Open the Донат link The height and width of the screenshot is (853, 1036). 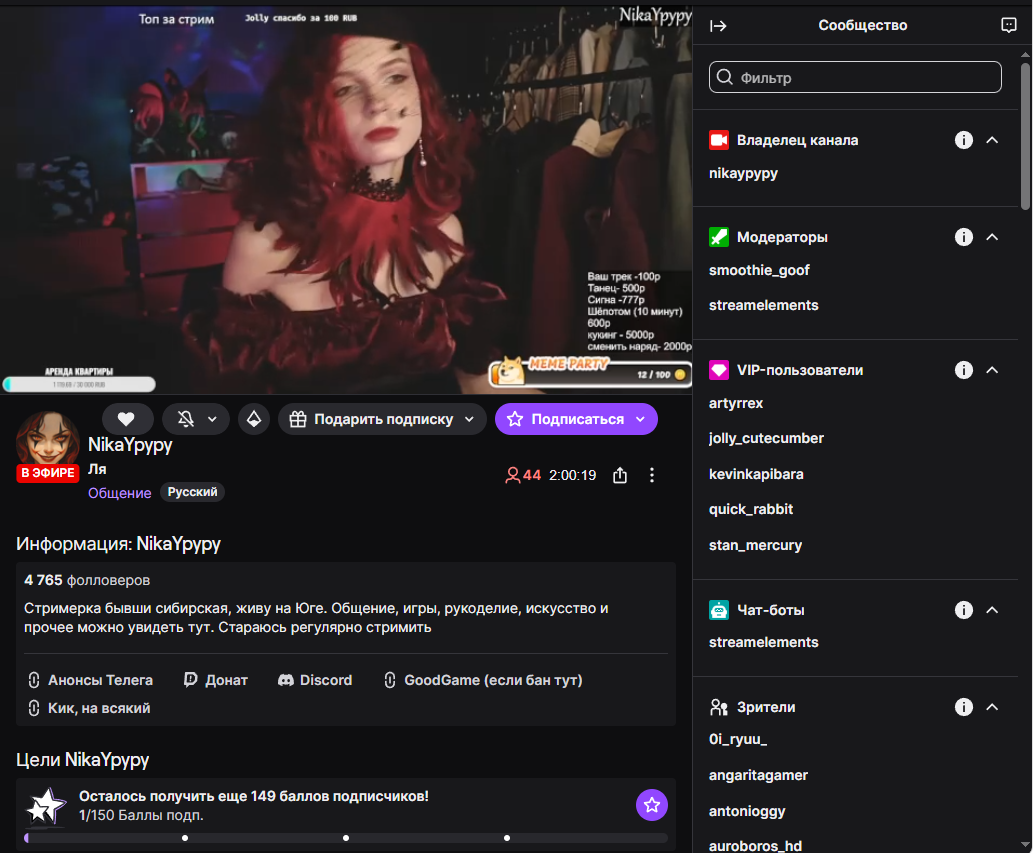coord(215,680)
